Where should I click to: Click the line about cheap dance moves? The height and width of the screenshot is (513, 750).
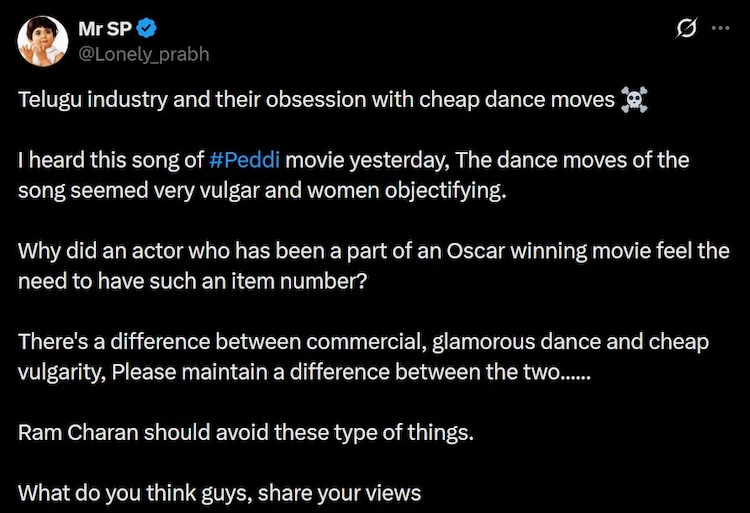click(316, 100)
